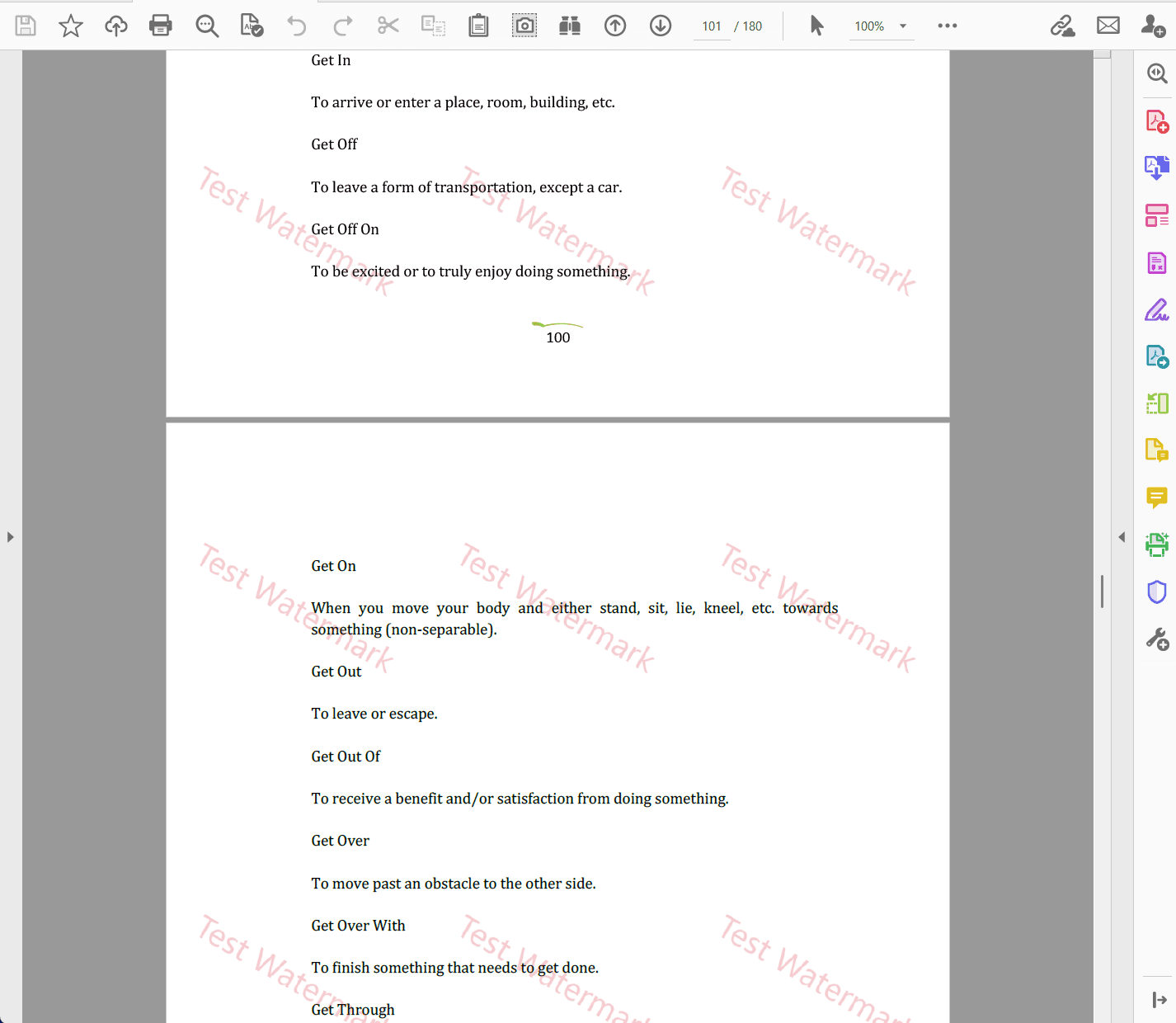Take a snapshot with camera tool
This screenshot has width=1176, height=1023.
point(524,26)
